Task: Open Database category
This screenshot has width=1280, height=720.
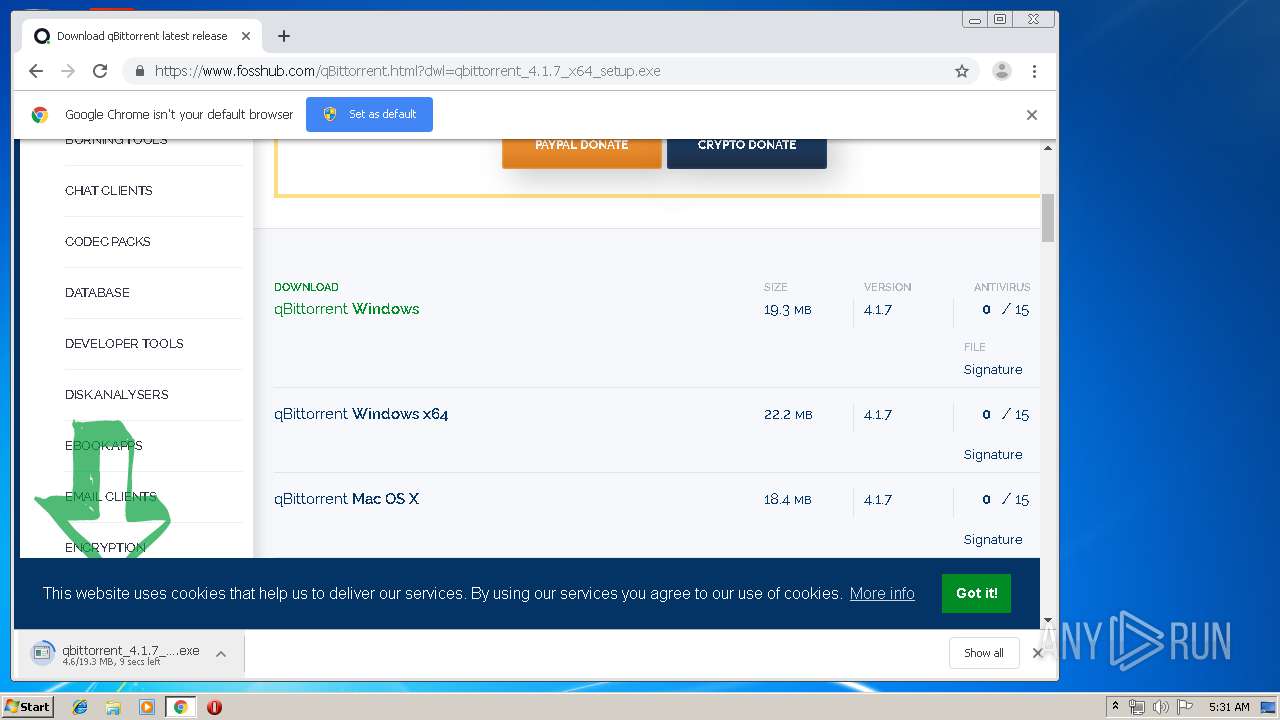Action: pos(97,292)
